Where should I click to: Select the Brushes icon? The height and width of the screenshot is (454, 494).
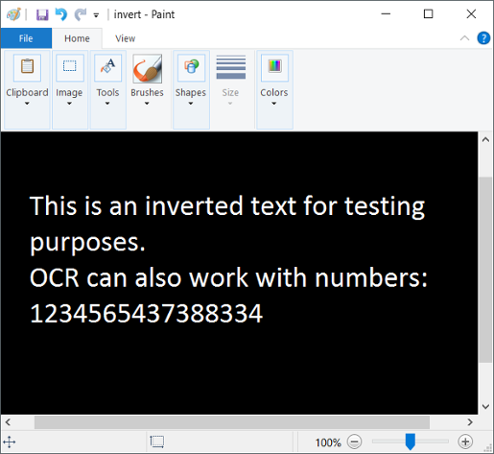147,69
